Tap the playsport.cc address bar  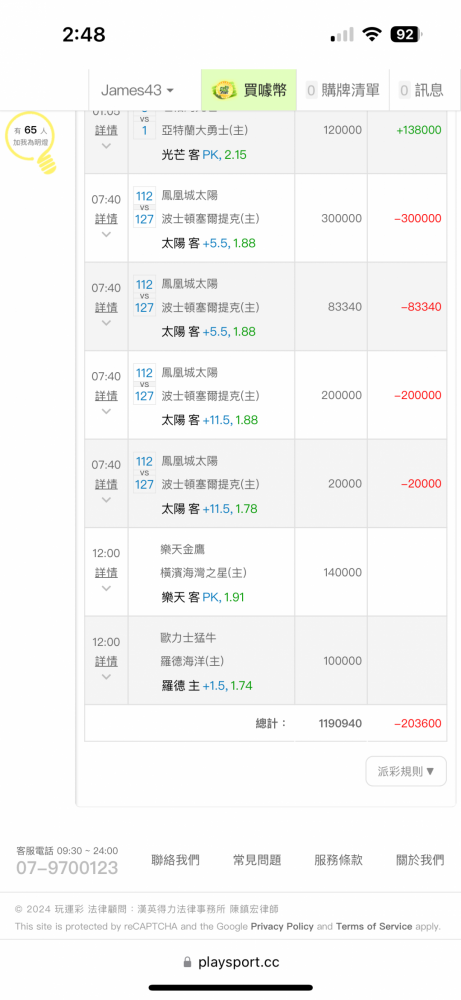[231, 962]
